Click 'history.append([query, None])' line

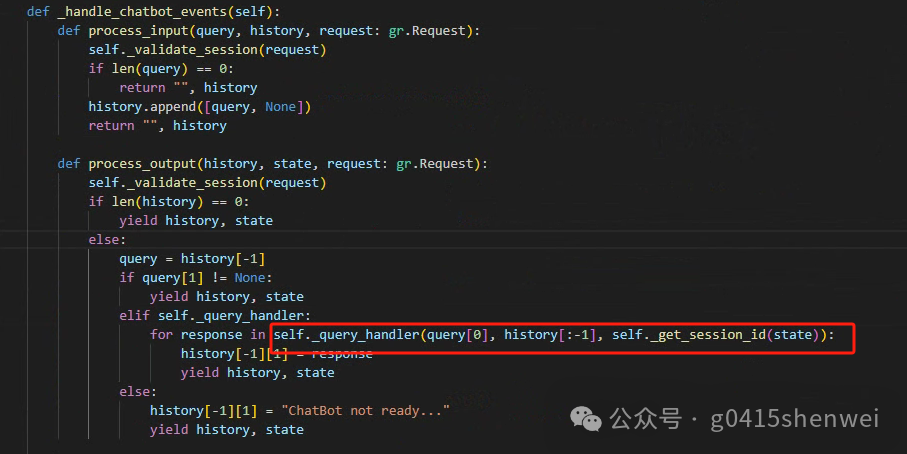[x=200, y=107]
